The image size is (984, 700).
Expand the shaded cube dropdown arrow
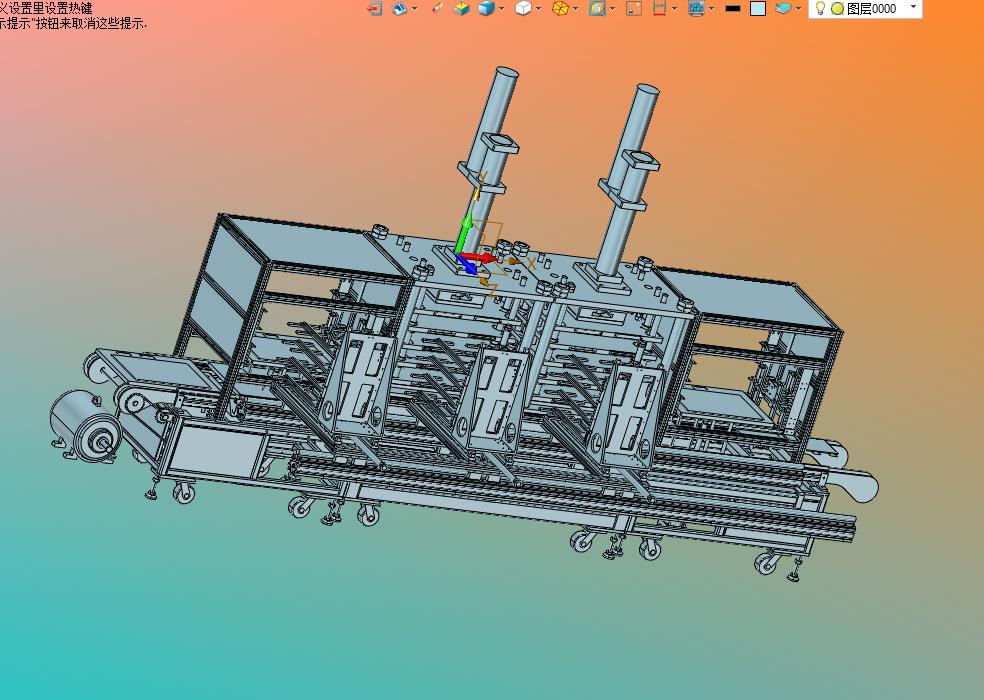pos(501,9)
